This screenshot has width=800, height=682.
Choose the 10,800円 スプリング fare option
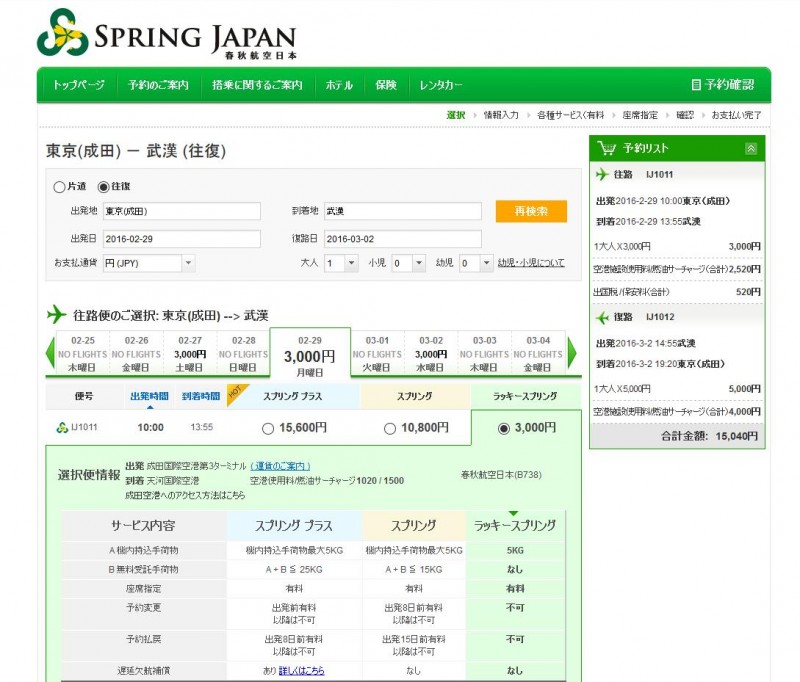tap(388, 428)
